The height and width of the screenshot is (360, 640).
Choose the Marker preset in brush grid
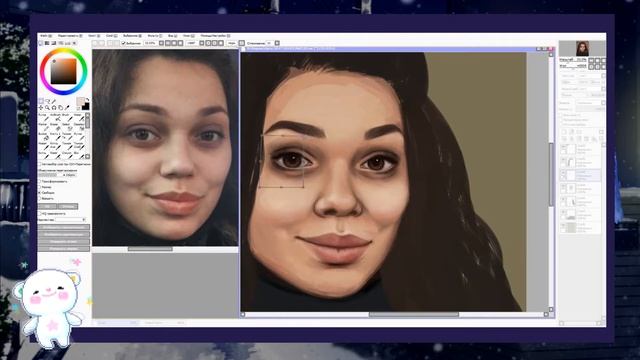(45, 127)
